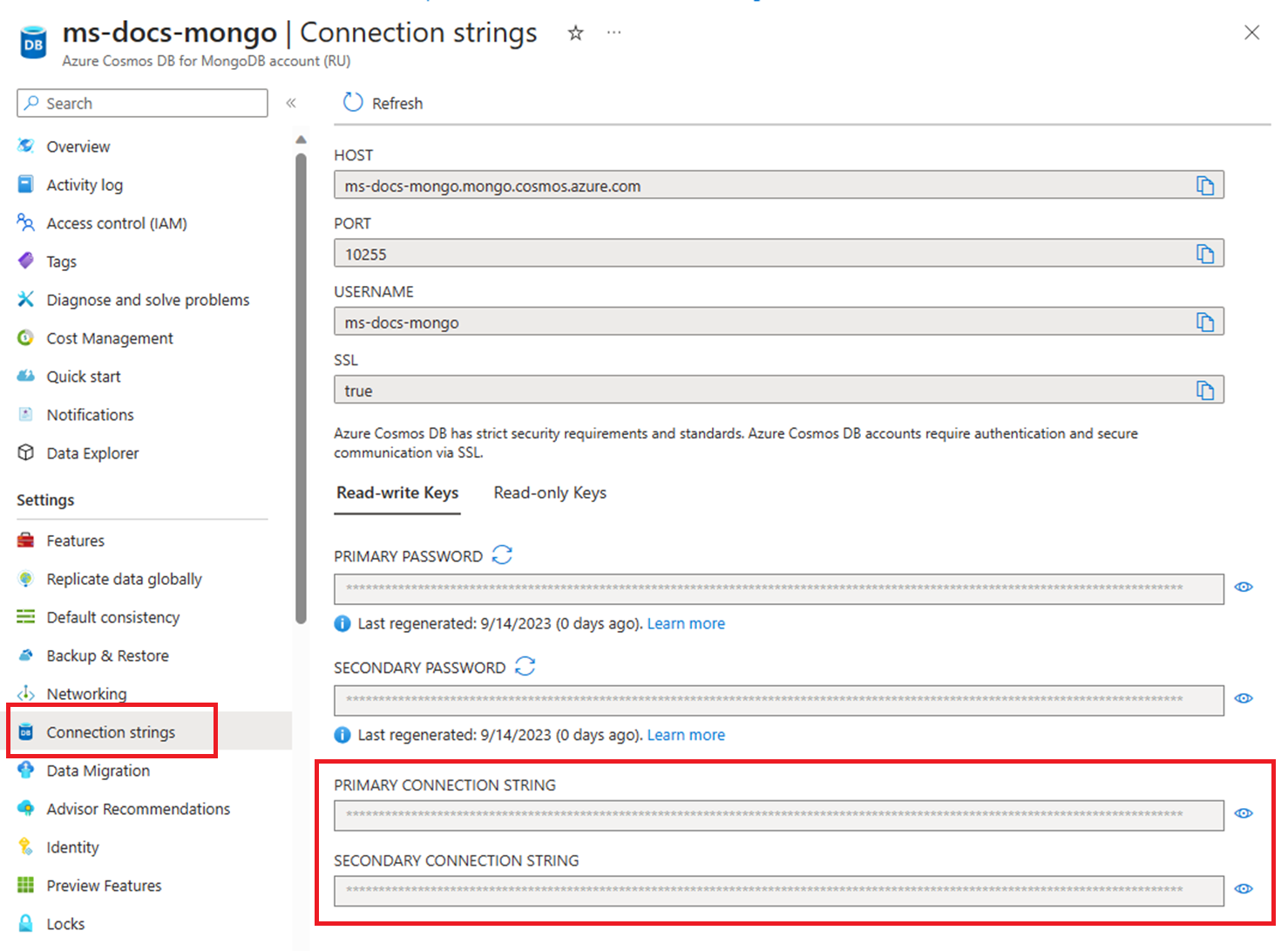Viewport: 1288px width, 951px height.
Task: Click the sidebar Search box
Action: 142,103
